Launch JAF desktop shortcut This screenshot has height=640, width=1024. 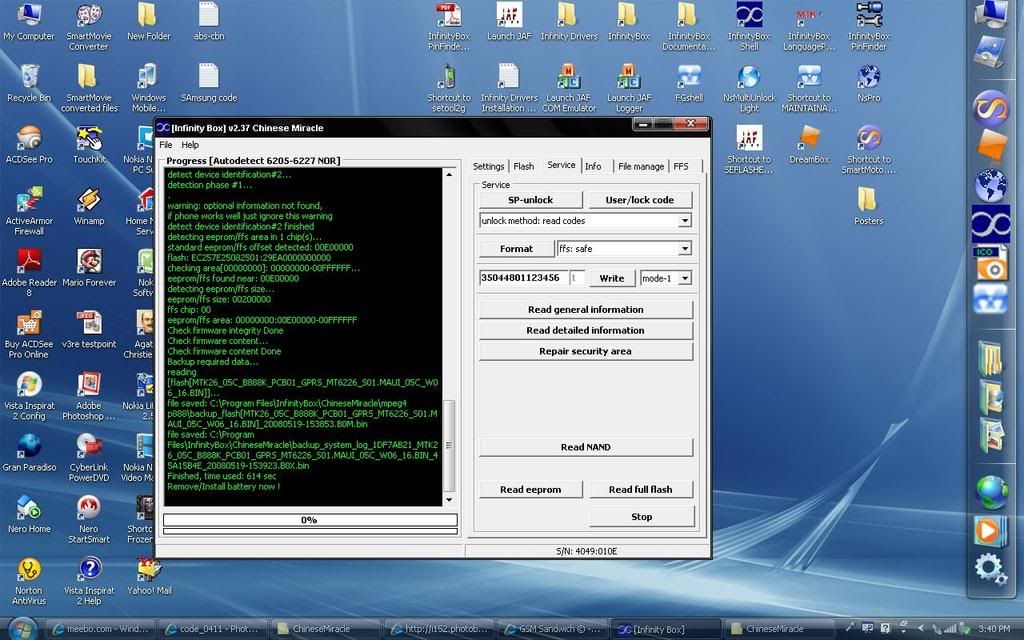509,22
